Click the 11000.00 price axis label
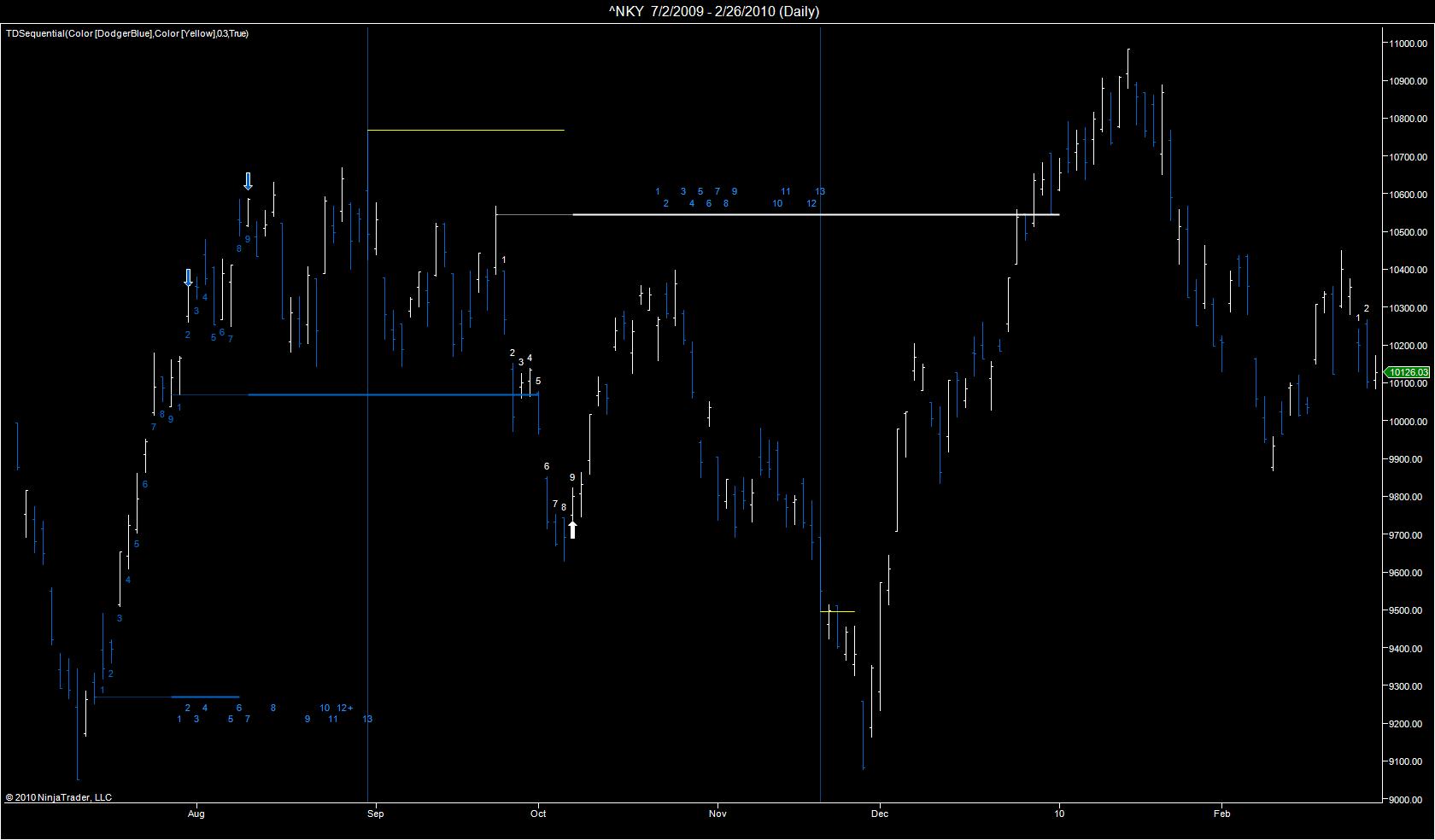1435x840 pixels. [1408, 44]
